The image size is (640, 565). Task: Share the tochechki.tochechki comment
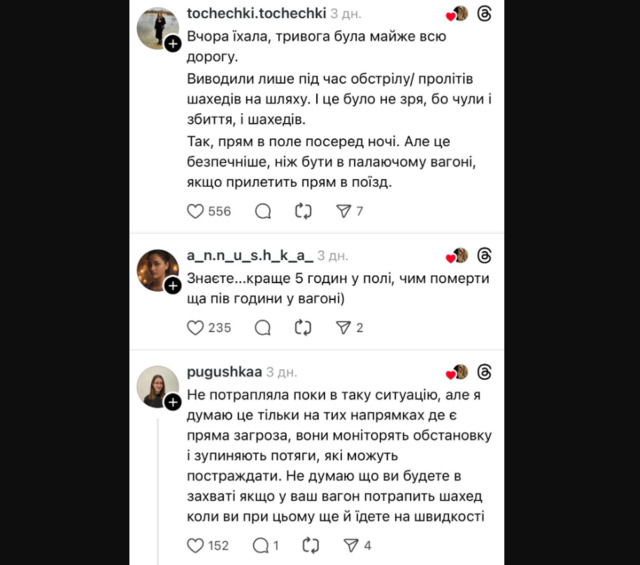click(343, 211)
